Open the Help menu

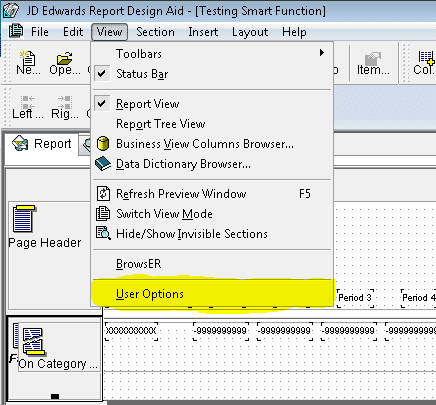coord(294,32)
